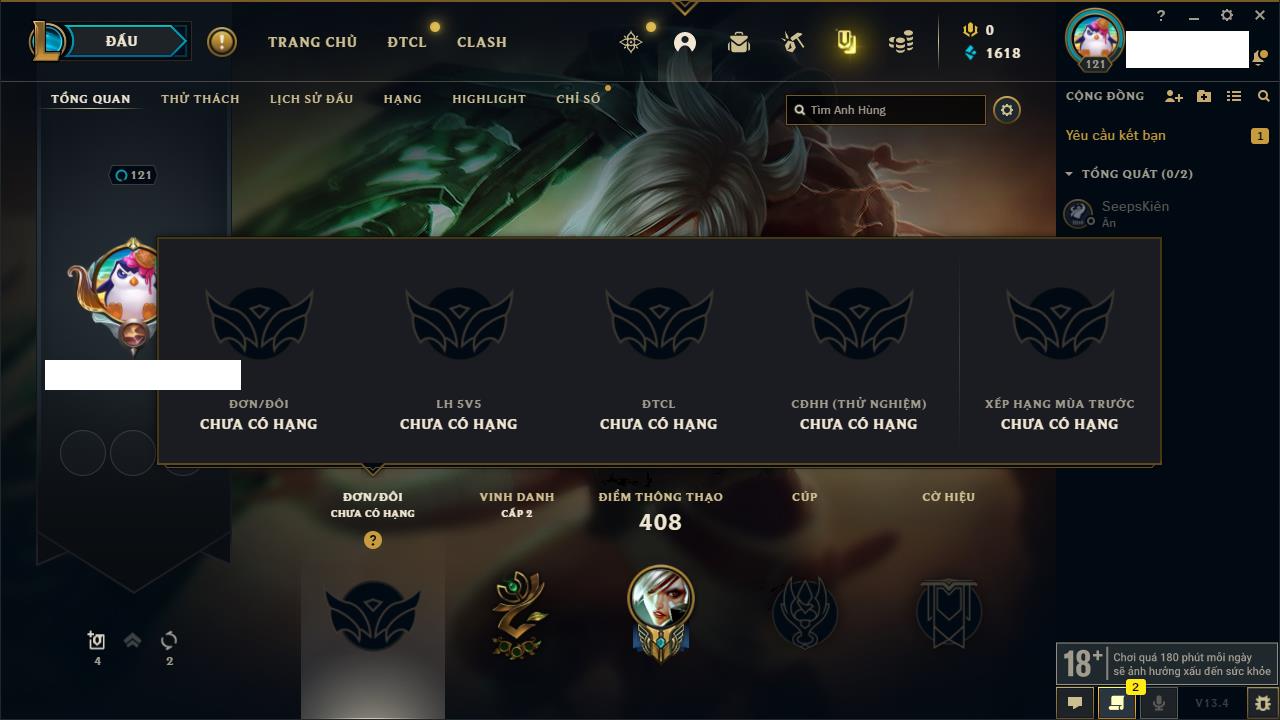Click the Tìm Anh Hùng search field
Viewport: 1280px width, 720px height.
click(886, 110)
